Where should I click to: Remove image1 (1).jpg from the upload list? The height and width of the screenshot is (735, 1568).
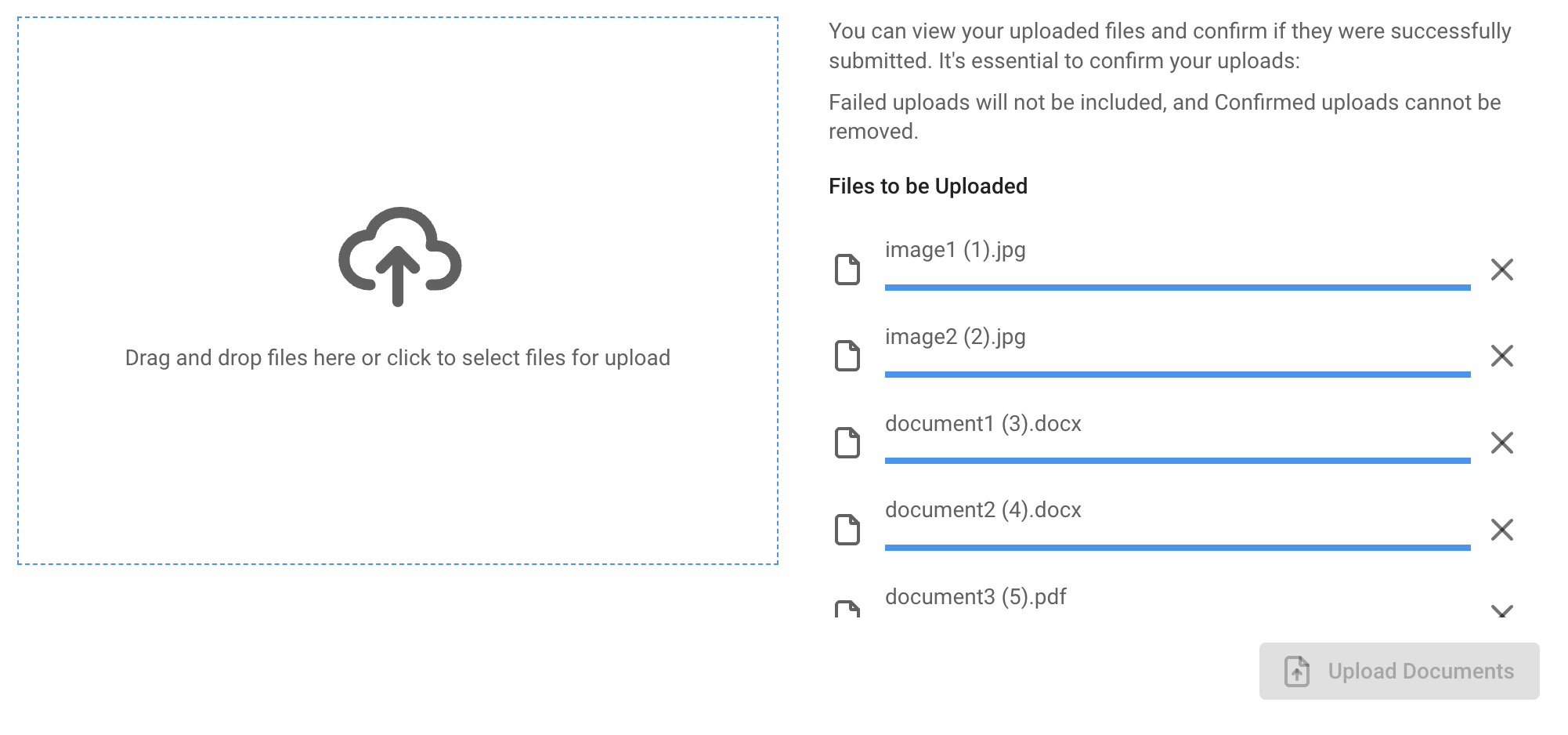point(1503,270)
